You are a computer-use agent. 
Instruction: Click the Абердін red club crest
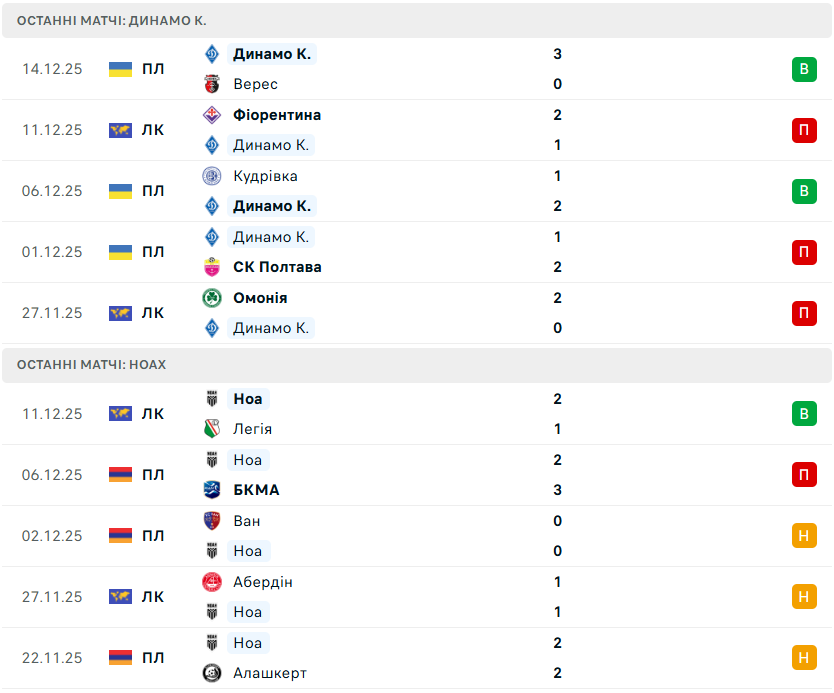pos(211,582)
